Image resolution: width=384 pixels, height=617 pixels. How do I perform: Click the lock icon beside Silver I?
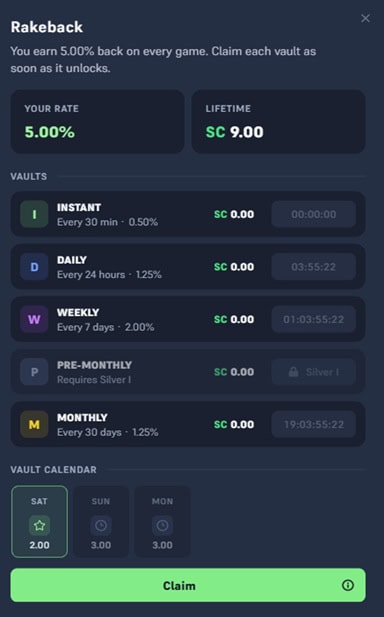pos(294,372)
